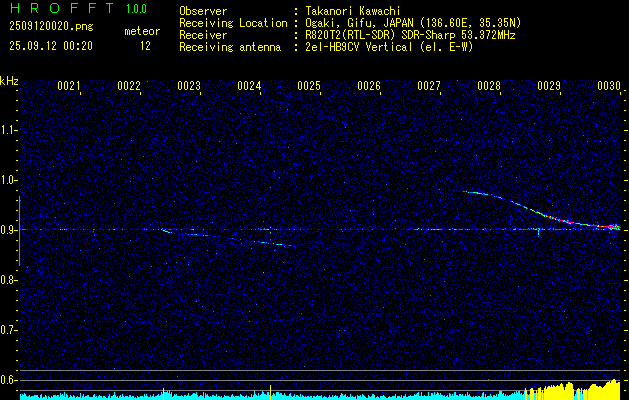Click the meteor count 12
The height and width of the screenshot is (400, 629).
coord(145,46)
